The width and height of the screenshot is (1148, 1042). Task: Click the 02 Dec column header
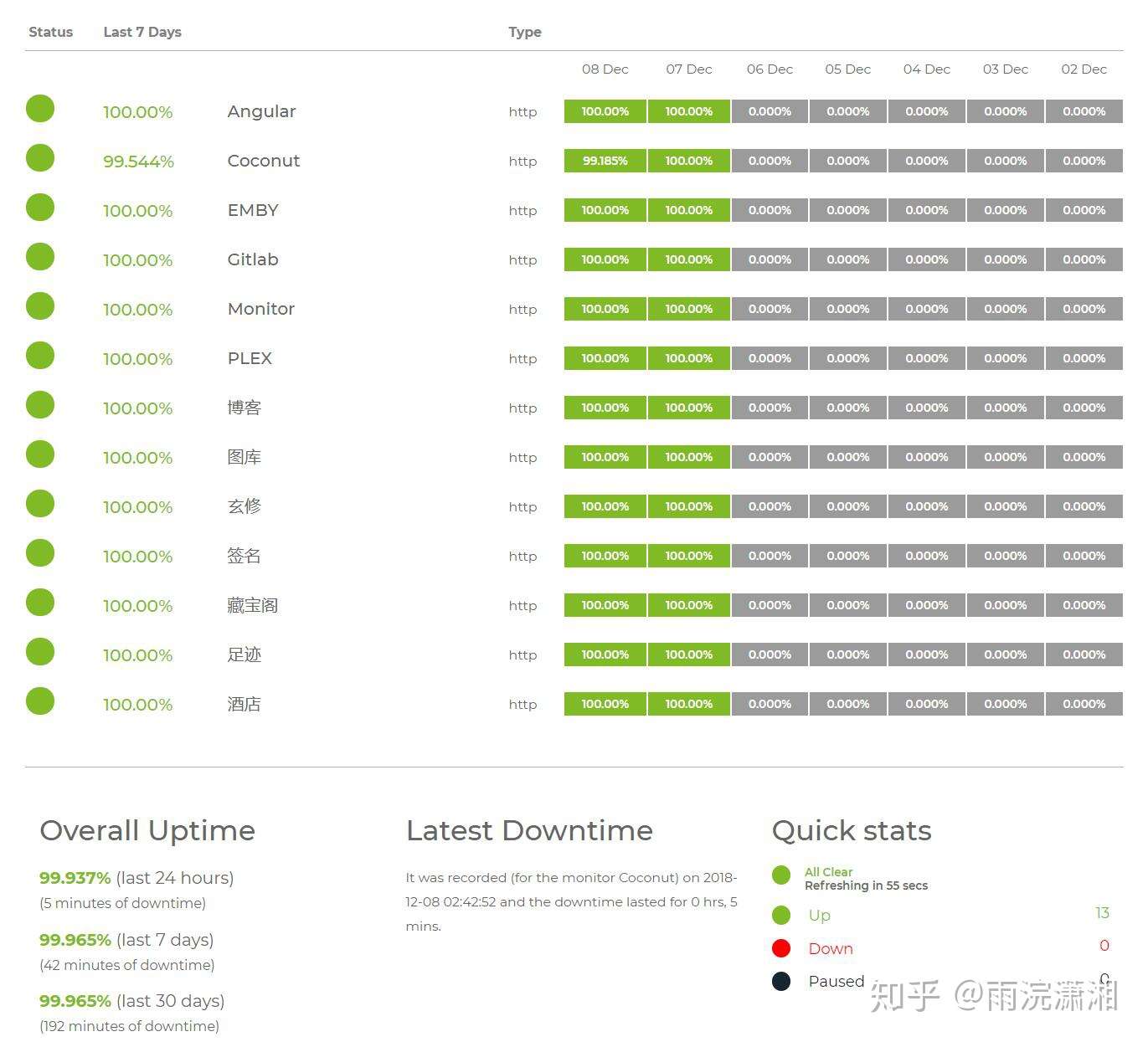click(x=1084, y=69)
